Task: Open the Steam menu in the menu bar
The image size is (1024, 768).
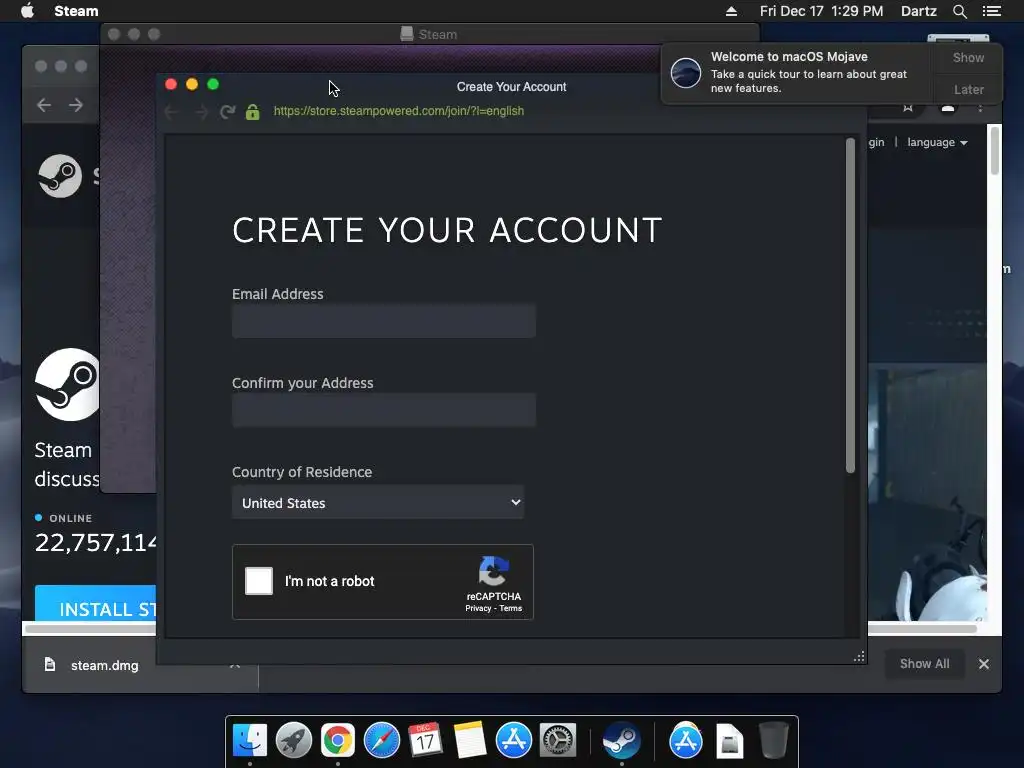Action: (76, 11)
